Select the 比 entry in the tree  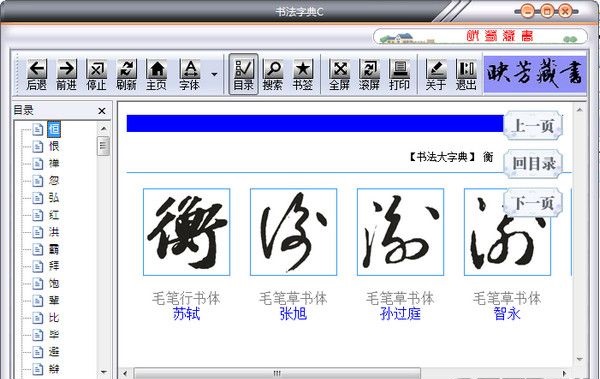click(54, 318)
